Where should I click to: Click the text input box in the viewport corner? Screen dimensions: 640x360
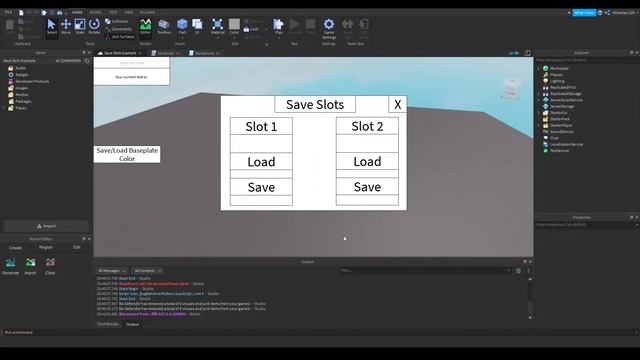tap(132, 63)
